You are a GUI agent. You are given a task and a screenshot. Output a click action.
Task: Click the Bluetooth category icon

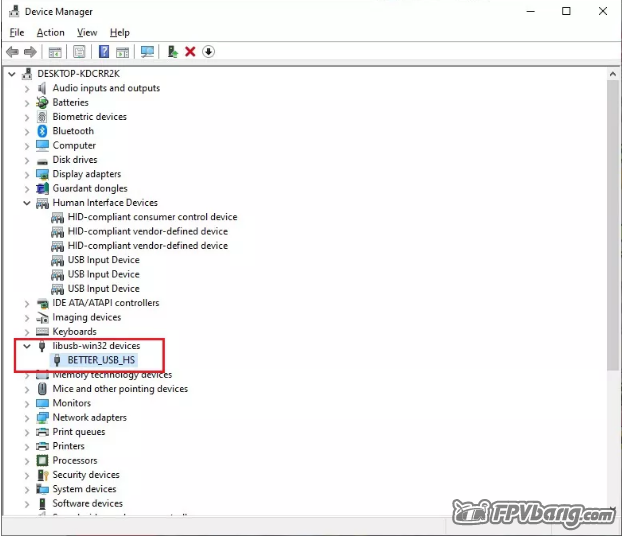point(42,131)
